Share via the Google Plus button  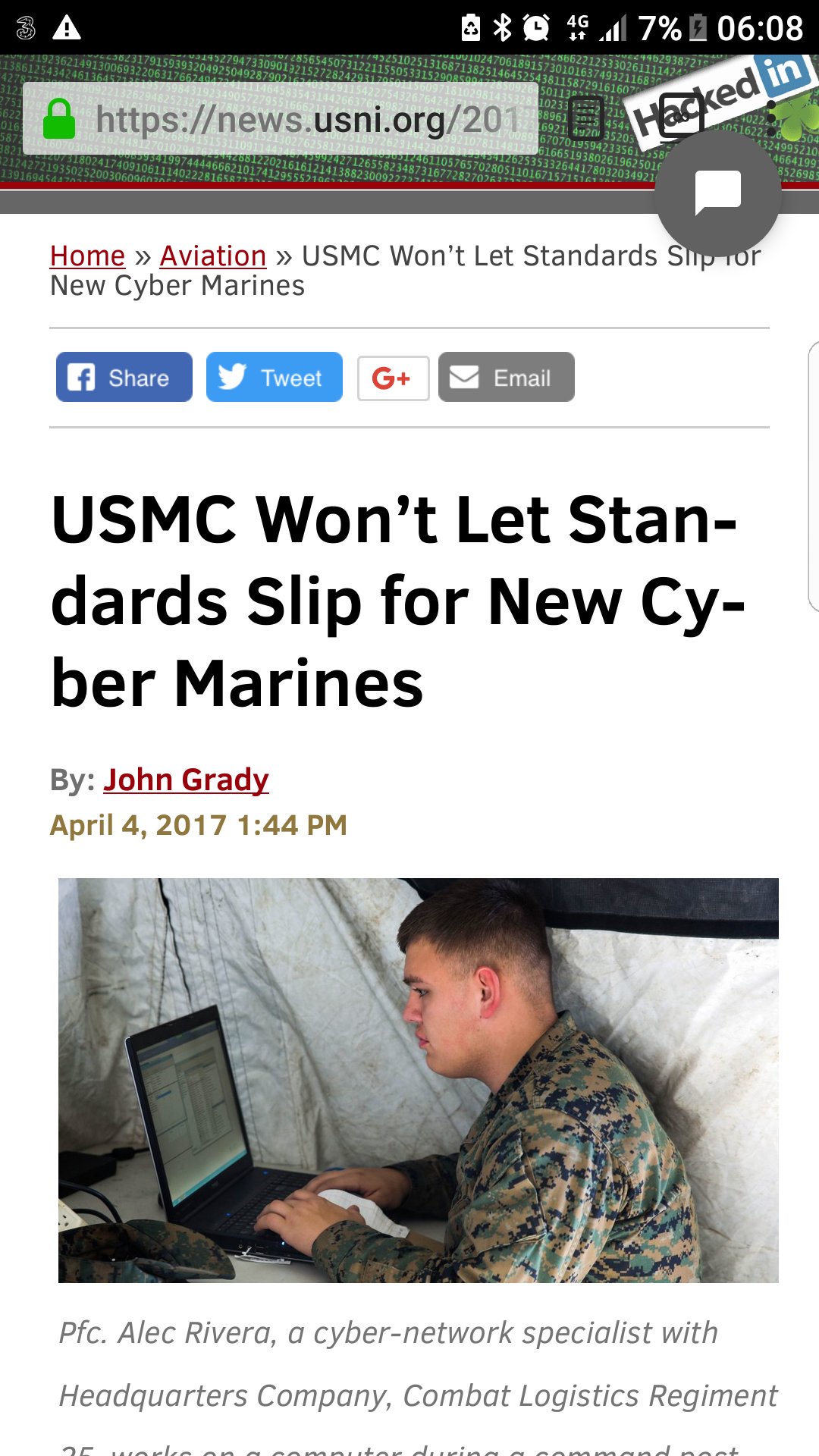pyautogui.click(x=393, y=378)
